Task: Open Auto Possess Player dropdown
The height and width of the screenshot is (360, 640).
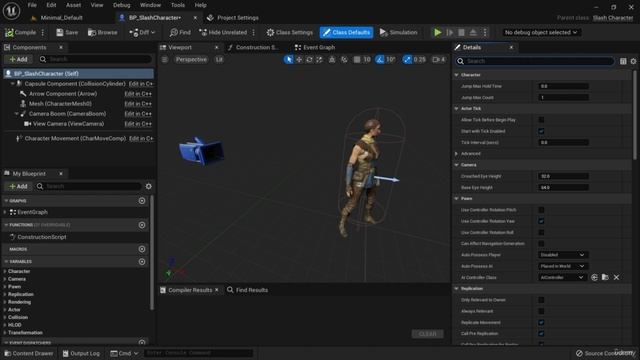Action: 563,255
